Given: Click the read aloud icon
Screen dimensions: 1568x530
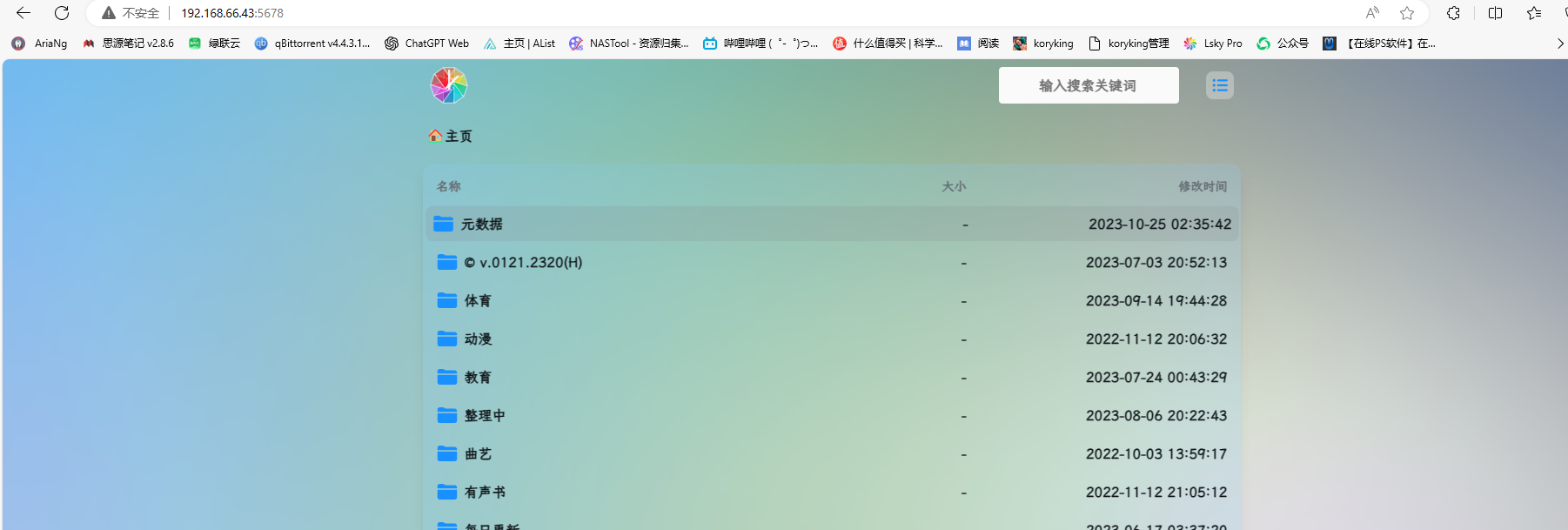Looking at the screenshot, I should pos(1372,13).
